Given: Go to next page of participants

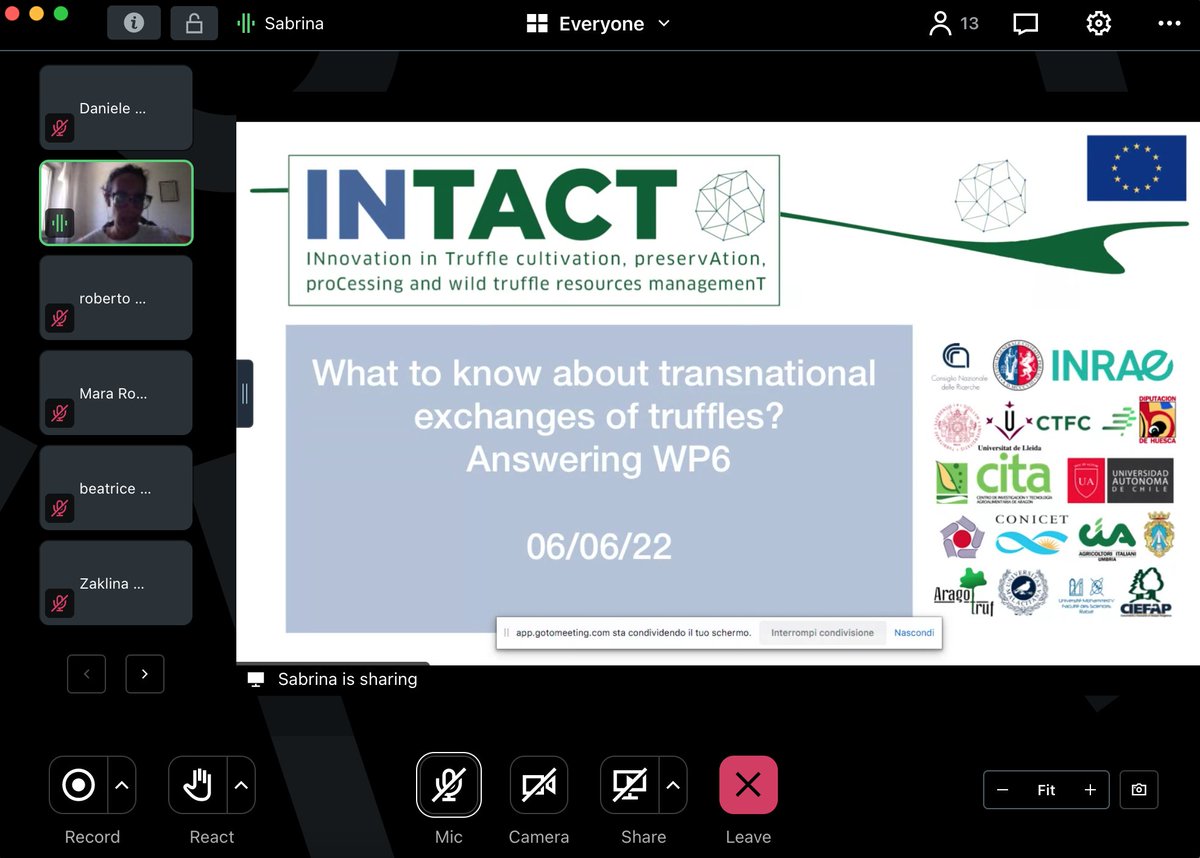Looking at the screenshot, I should [144, 674].
